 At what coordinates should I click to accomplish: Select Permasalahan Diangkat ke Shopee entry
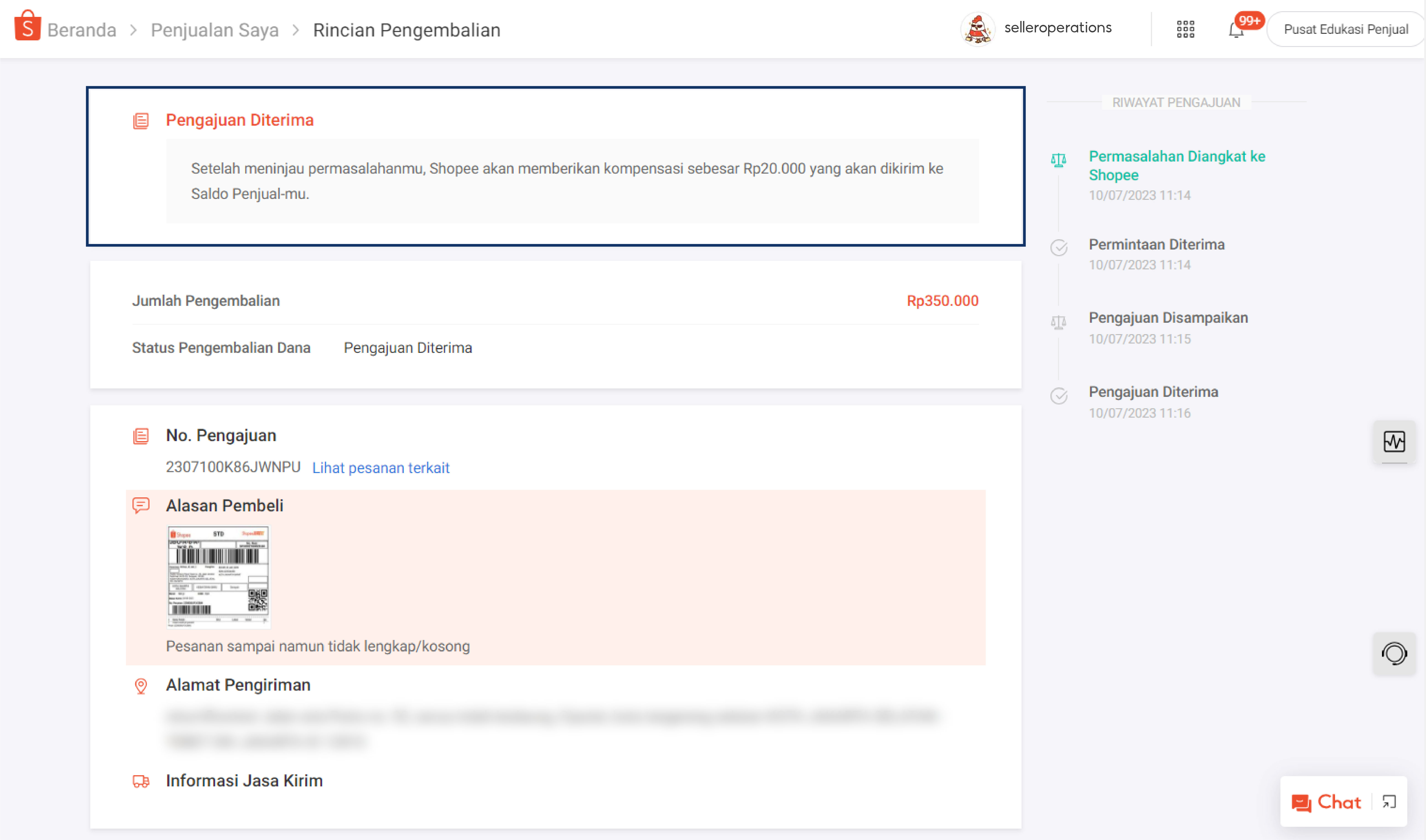[x=1176, y=165]
